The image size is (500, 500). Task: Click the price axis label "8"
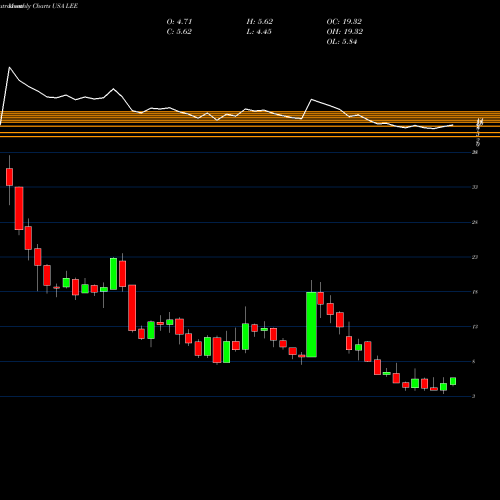(x=474, y=362)
